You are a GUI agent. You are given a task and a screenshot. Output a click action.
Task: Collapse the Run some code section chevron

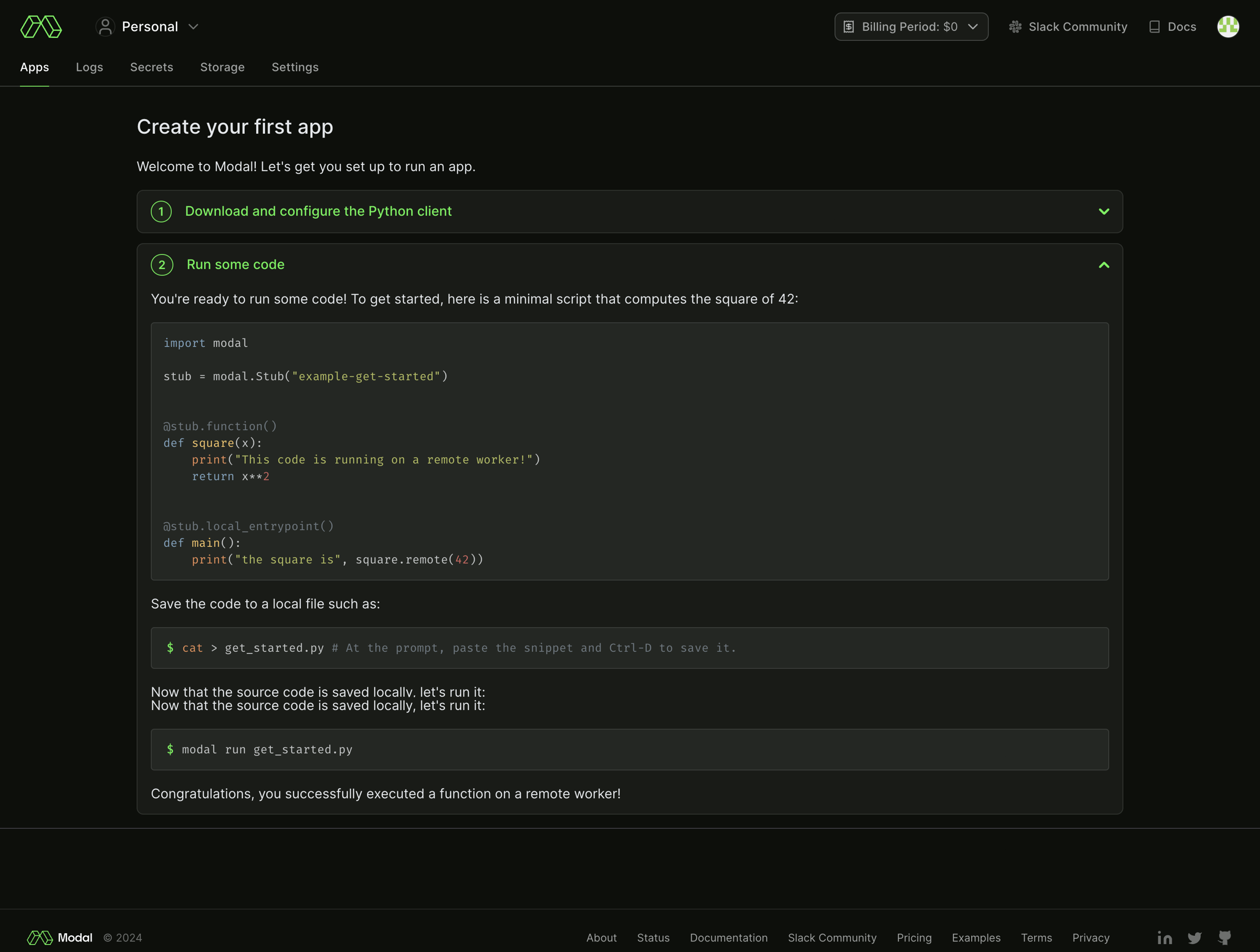(1104, 265)
